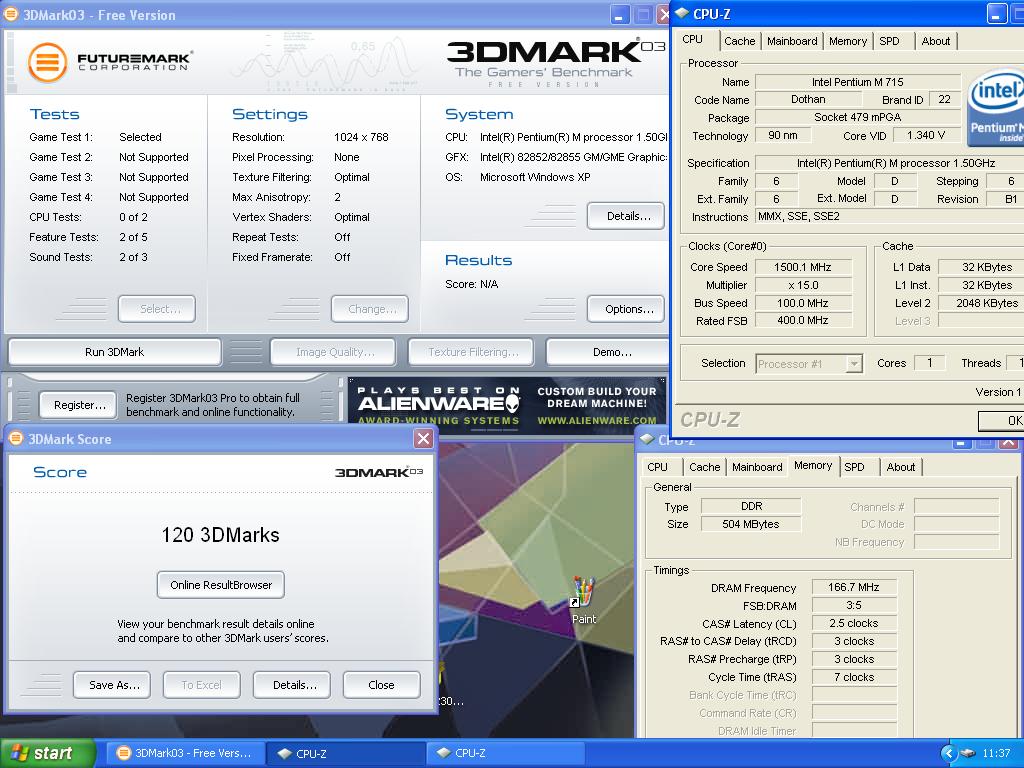This screenshot has height=768, width=1024.
Task: Click the Image Quality... button
Action: (333, 352)
